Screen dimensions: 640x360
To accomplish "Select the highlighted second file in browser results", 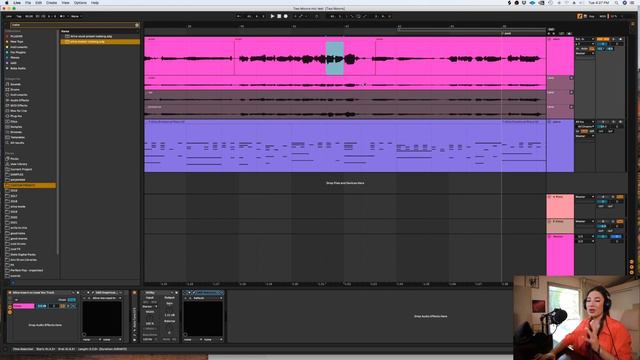I will (100, 42).
